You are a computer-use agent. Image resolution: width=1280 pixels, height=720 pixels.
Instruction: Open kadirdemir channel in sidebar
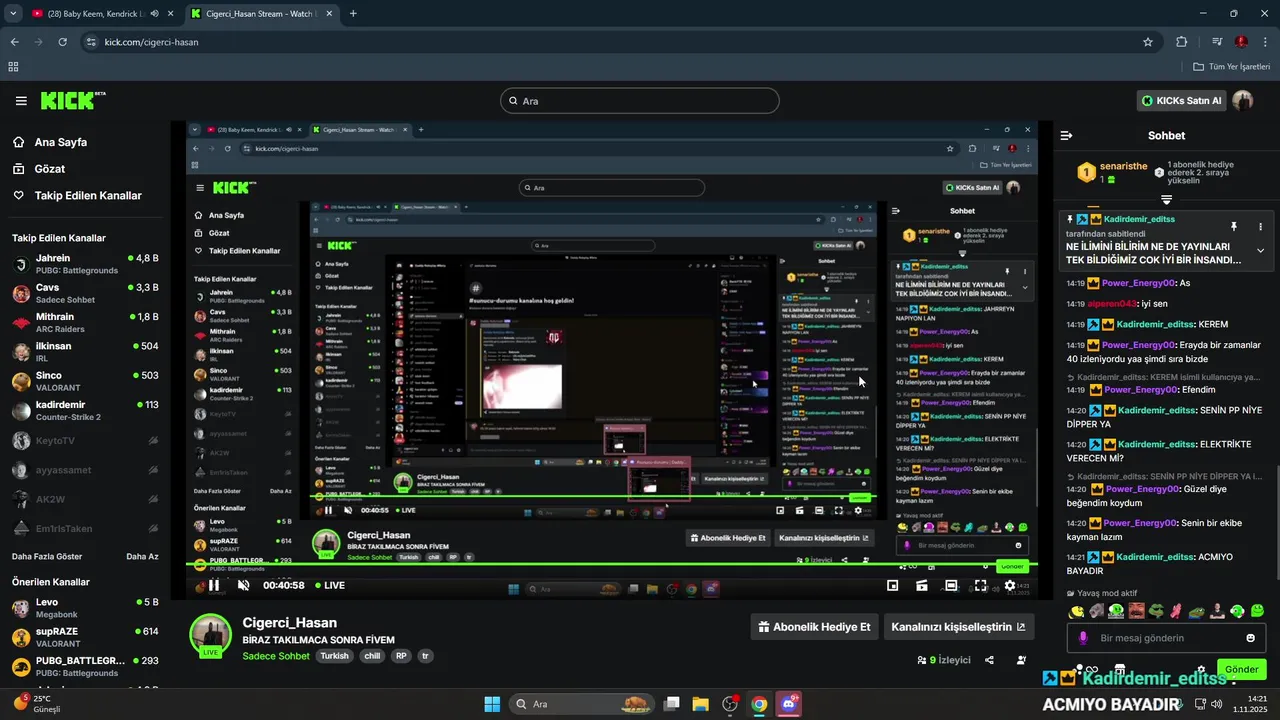85,410
